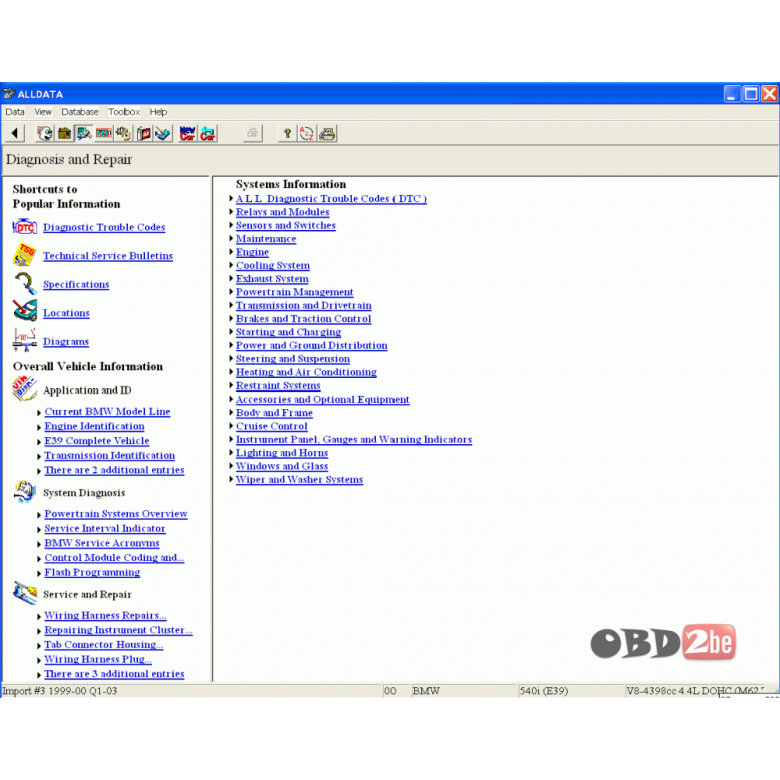The height and width of the screenshot is (780, 780).
Task: Open Instrument Panel, Gauges and Warning Indicators
Action: tap(354, 440)
